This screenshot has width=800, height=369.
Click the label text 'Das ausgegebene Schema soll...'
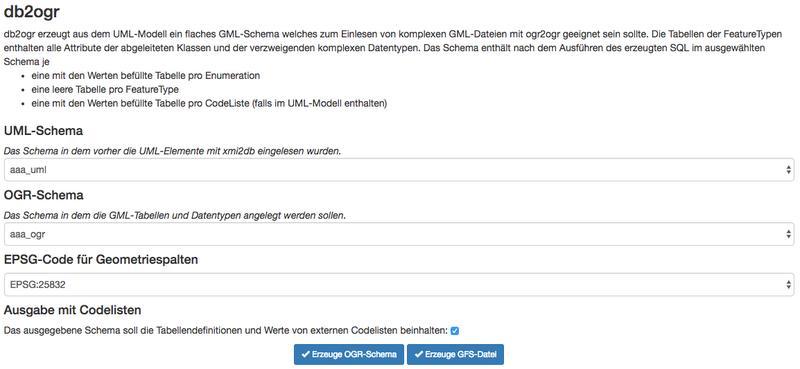click(226, 331)
